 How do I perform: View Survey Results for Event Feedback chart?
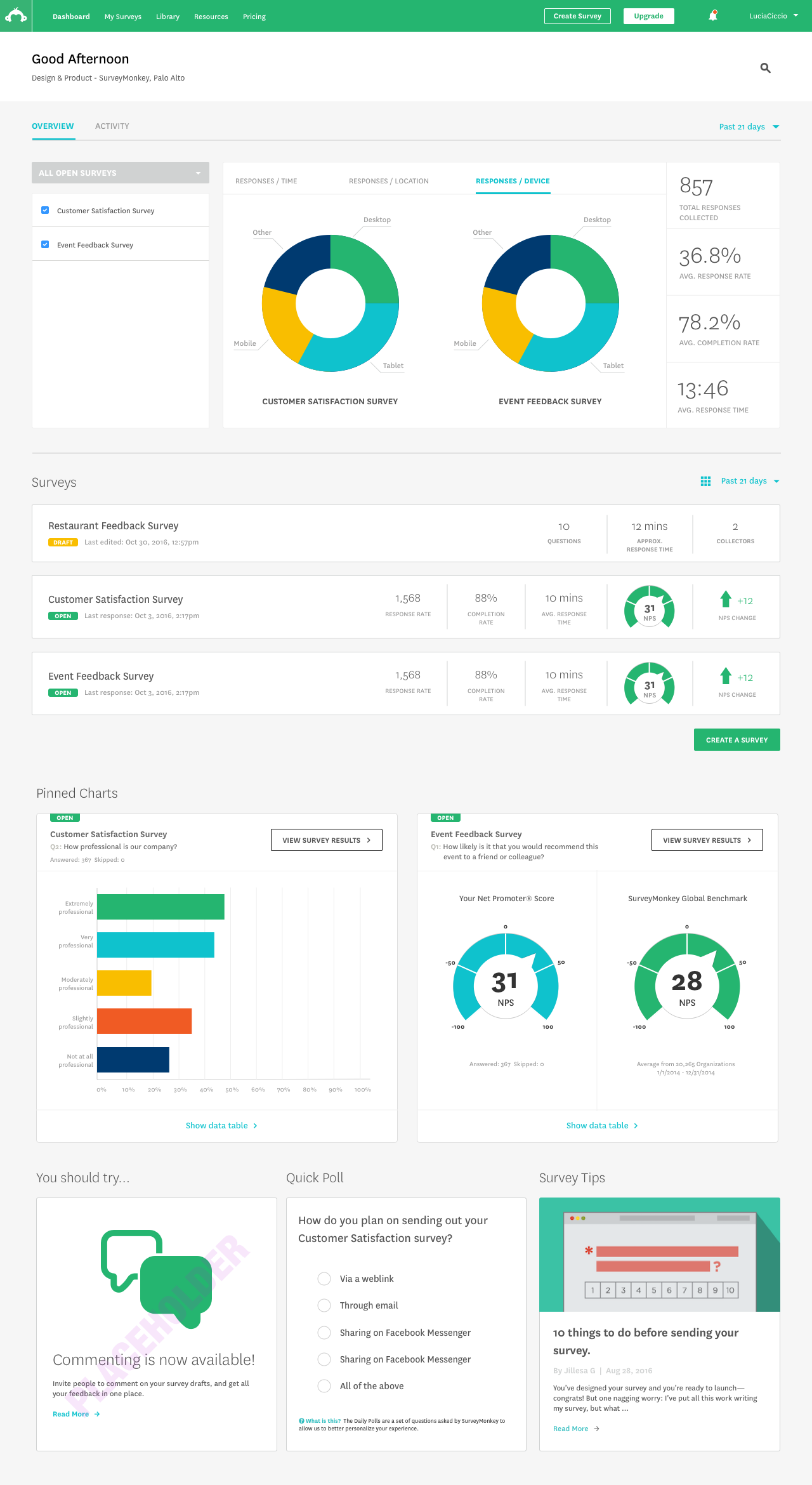pos(707,840)
